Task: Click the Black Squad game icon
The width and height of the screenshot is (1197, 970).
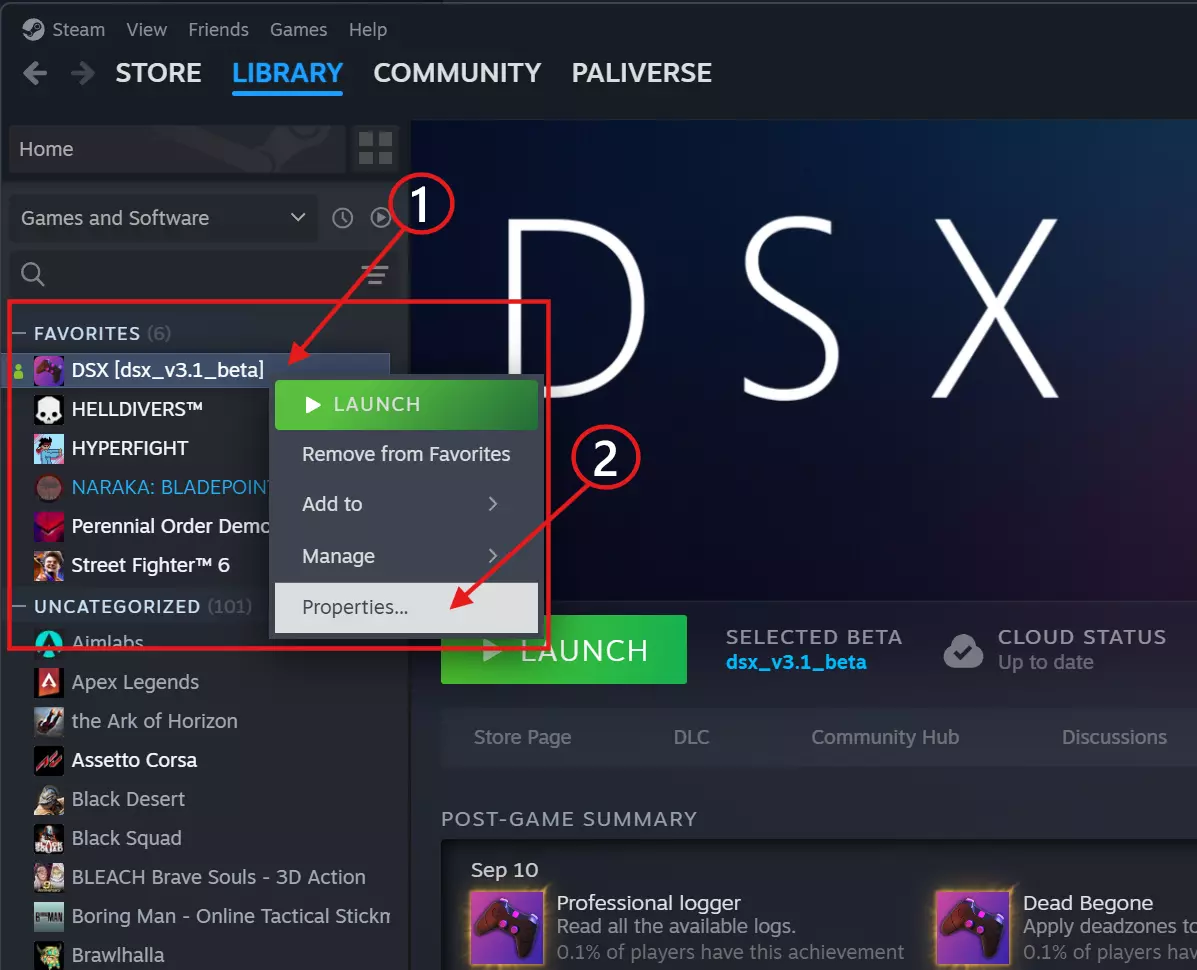Action: click(49, 839)
